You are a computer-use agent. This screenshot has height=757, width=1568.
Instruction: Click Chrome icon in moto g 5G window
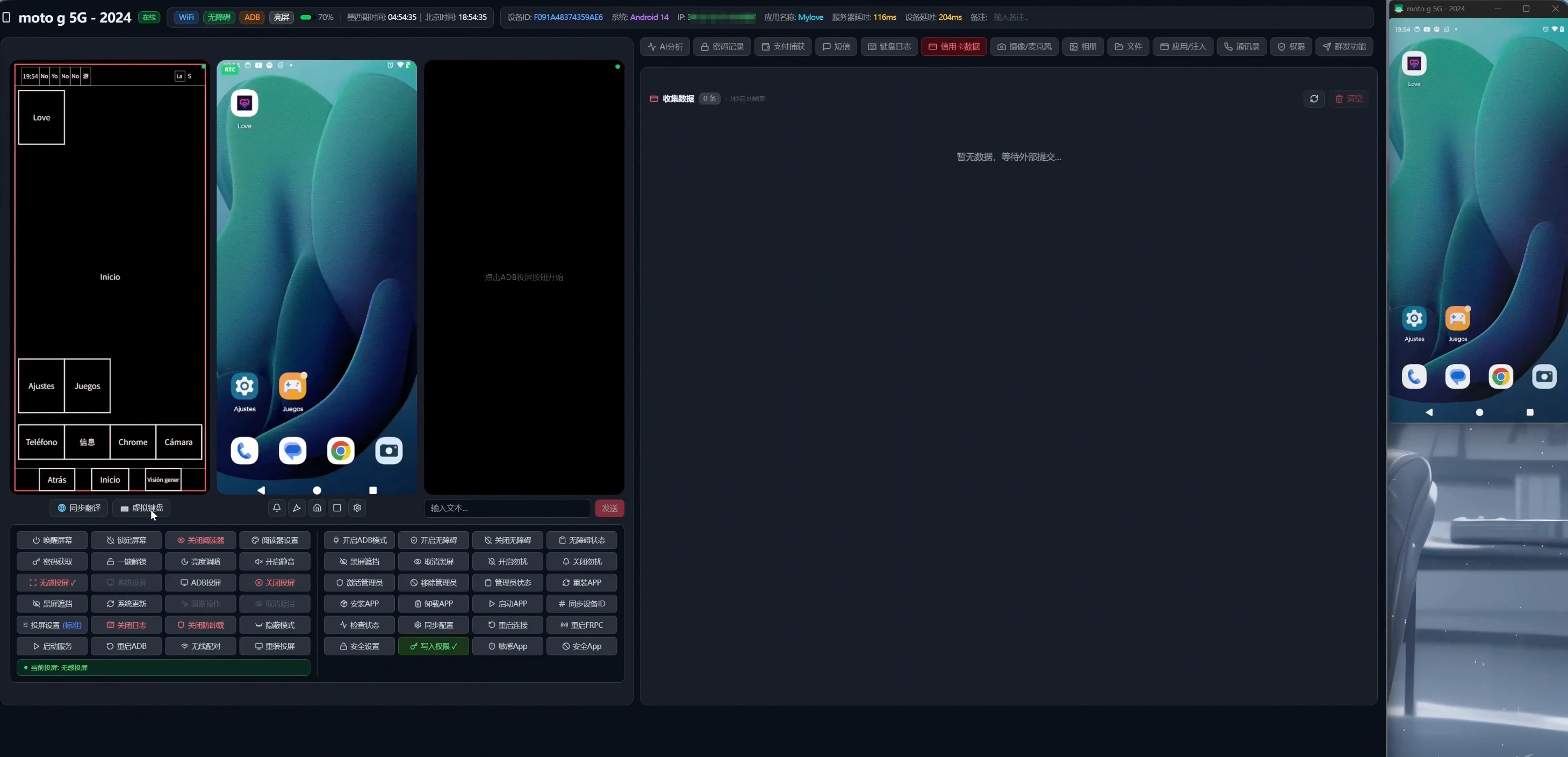[1500, 377]
